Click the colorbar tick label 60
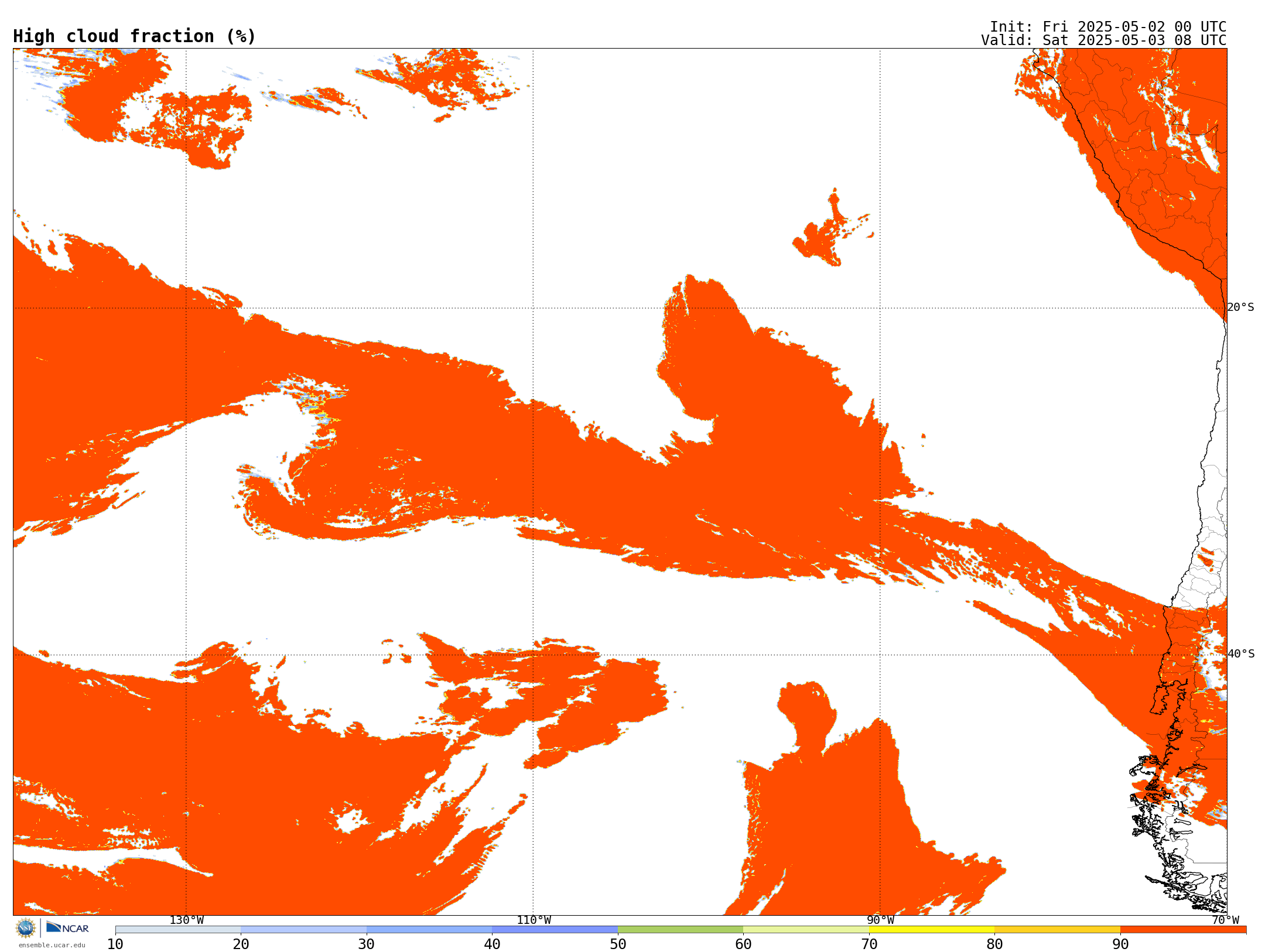Image resolution: width=1265 pixels, height=952 pixels. 743,944
